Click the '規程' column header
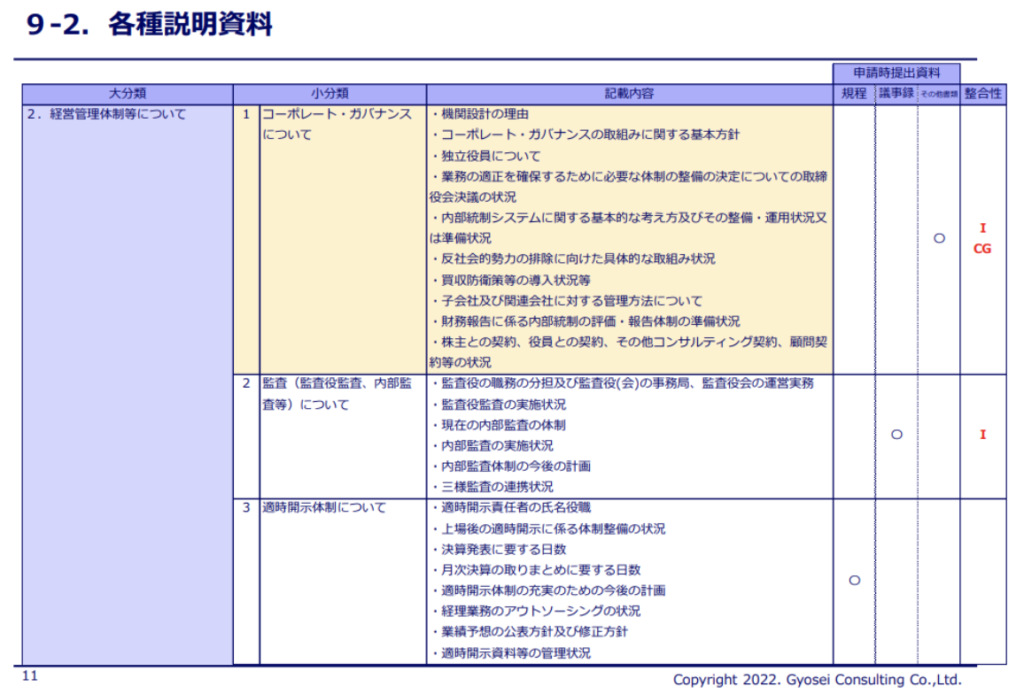Screen dimensions: 1024x694 (x=854, y=93)
